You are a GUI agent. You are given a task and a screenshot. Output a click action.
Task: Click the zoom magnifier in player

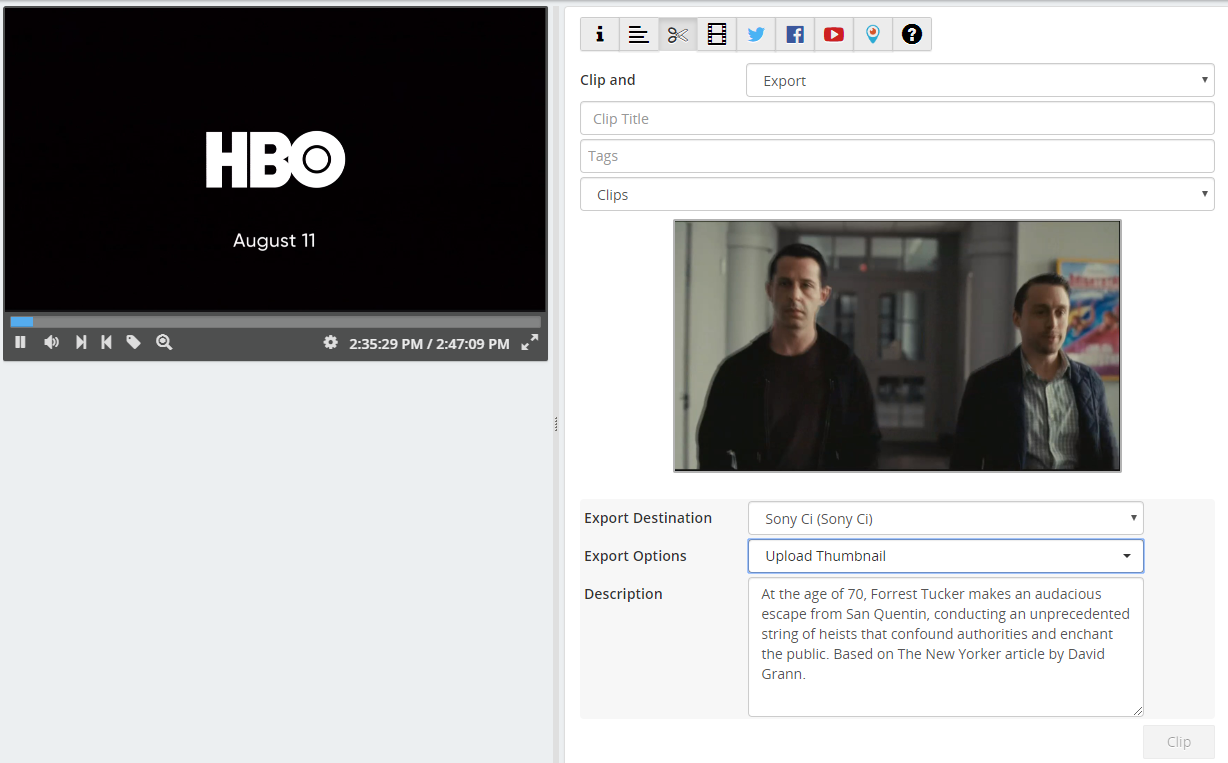pos(164,342)
